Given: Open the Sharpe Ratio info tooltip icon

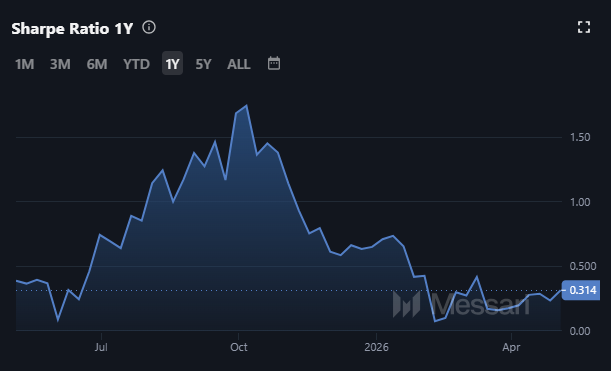Looking at the screenshot, I should [149, 28].
